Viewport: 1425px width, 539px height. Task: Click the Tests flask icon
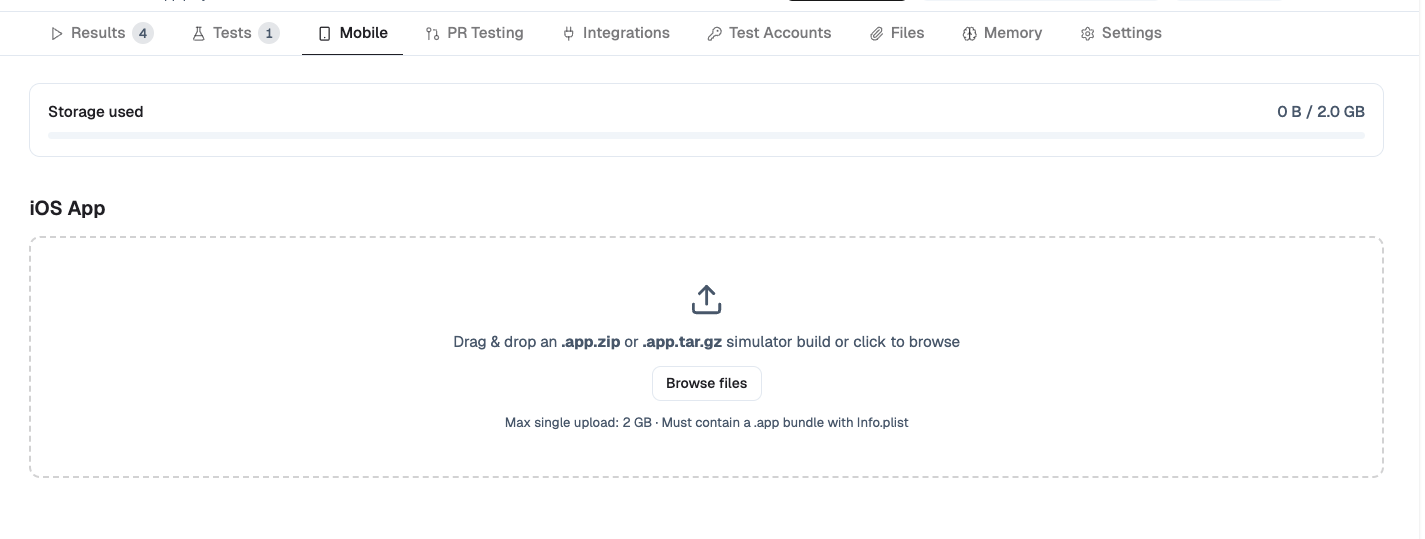click(198, 34)
